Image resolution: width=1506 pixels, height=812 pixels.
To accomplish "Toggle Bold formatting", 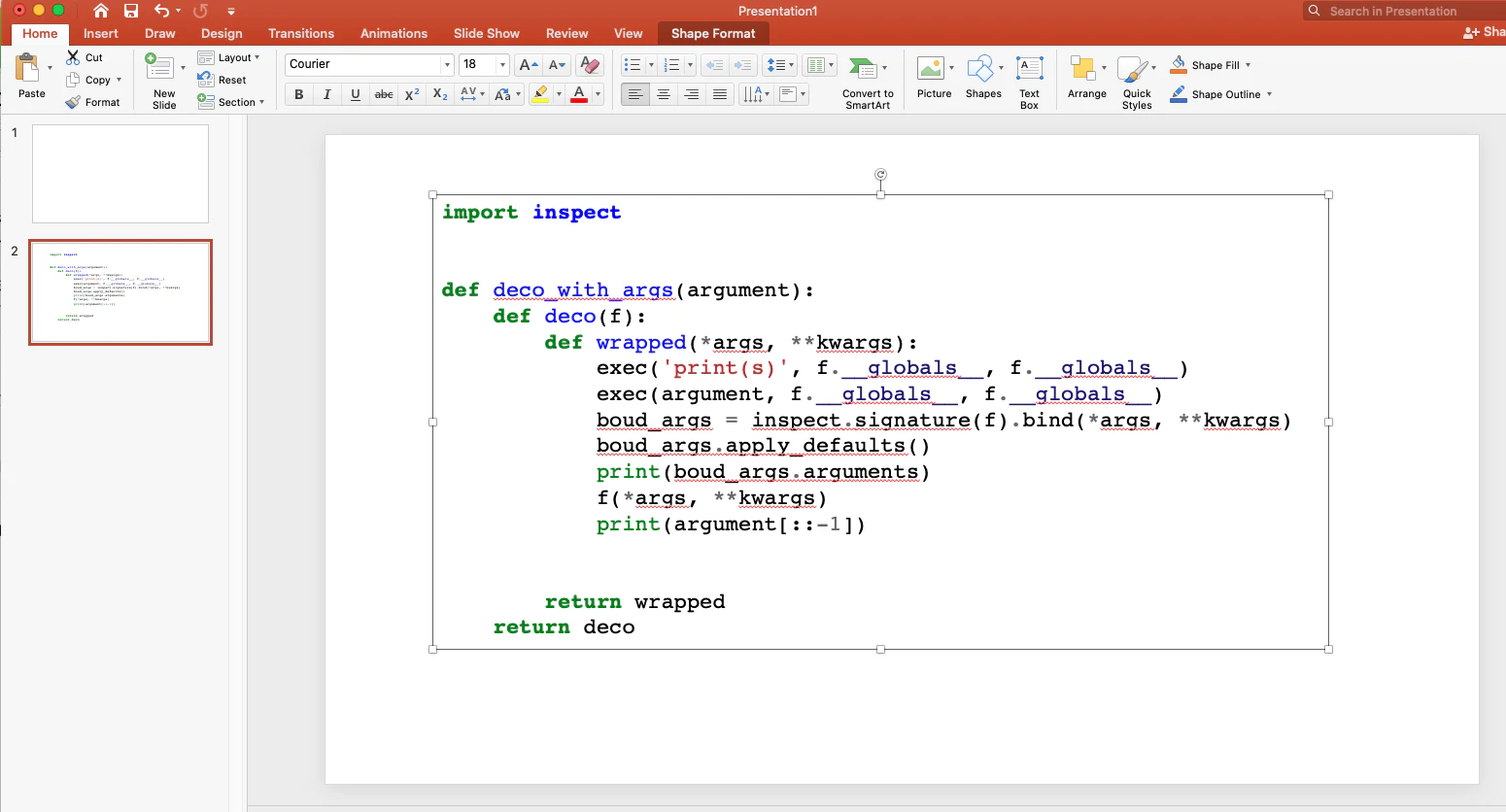I will click(298, 94).
